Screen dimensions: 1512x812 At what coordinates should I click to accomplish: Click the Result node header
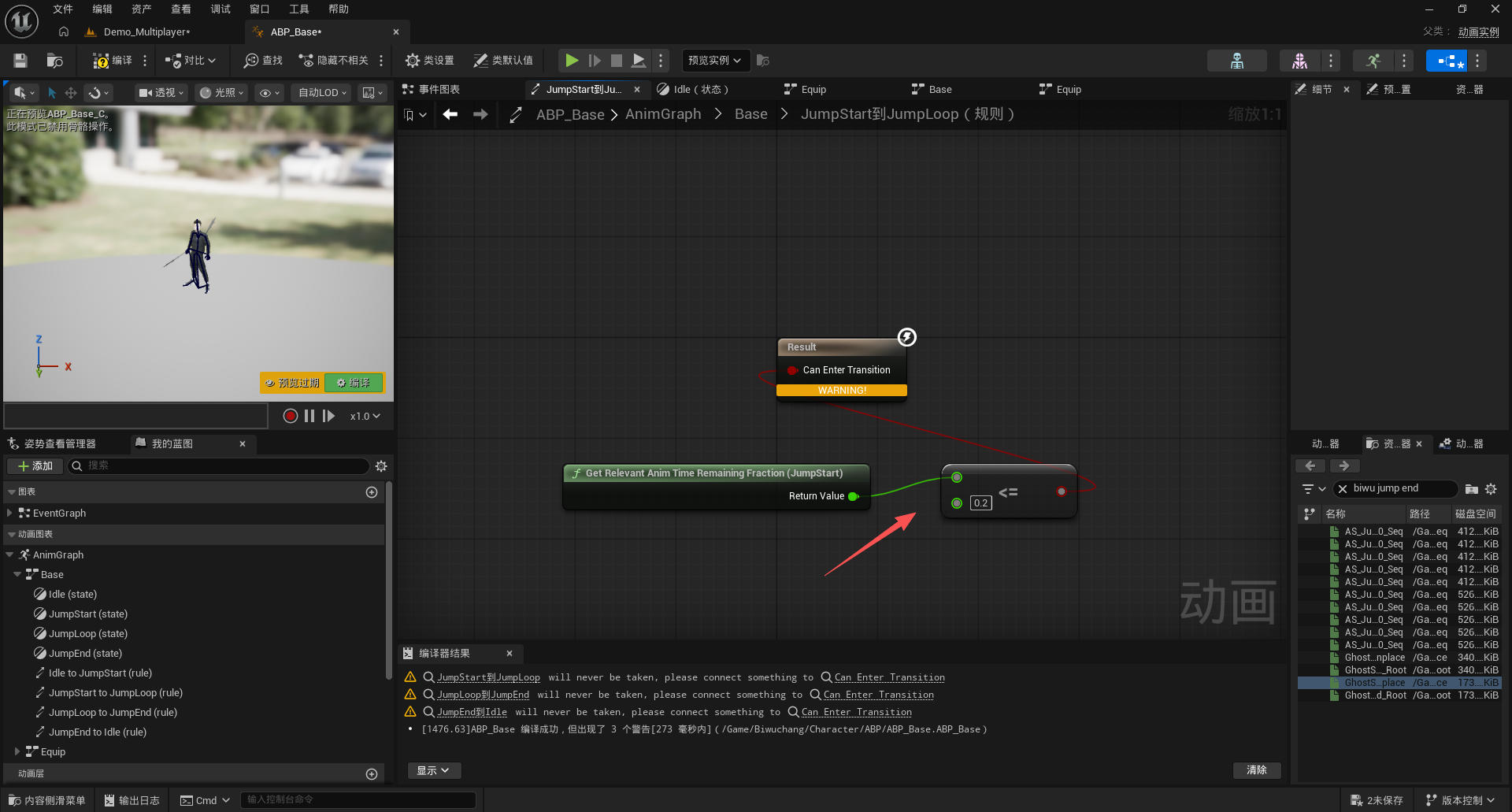click(842, 347)
